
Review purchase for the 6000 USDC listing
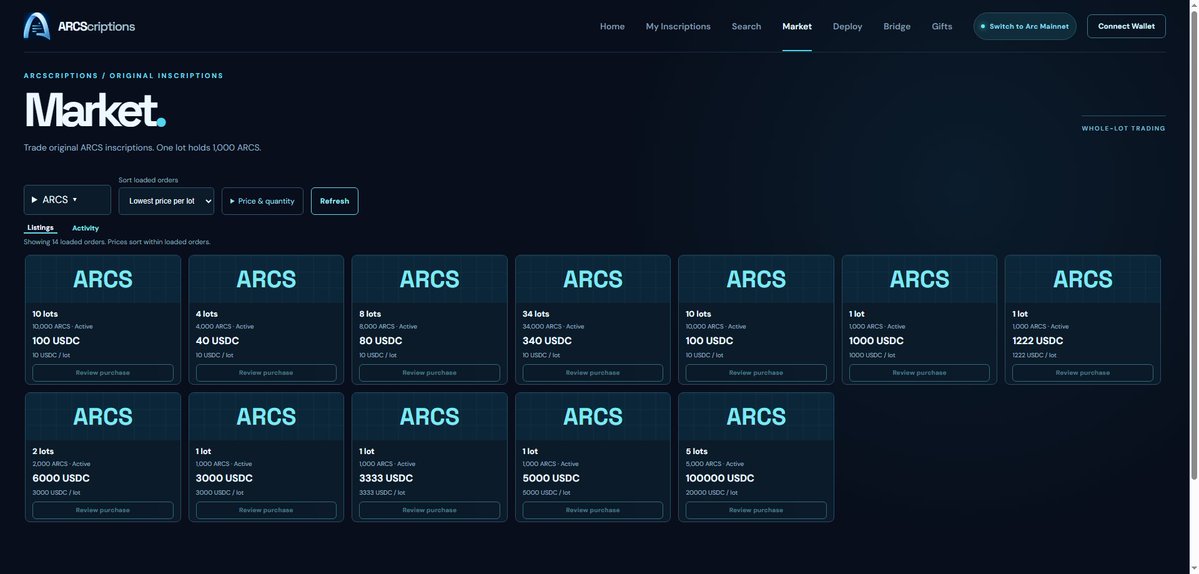pos(102,510)
